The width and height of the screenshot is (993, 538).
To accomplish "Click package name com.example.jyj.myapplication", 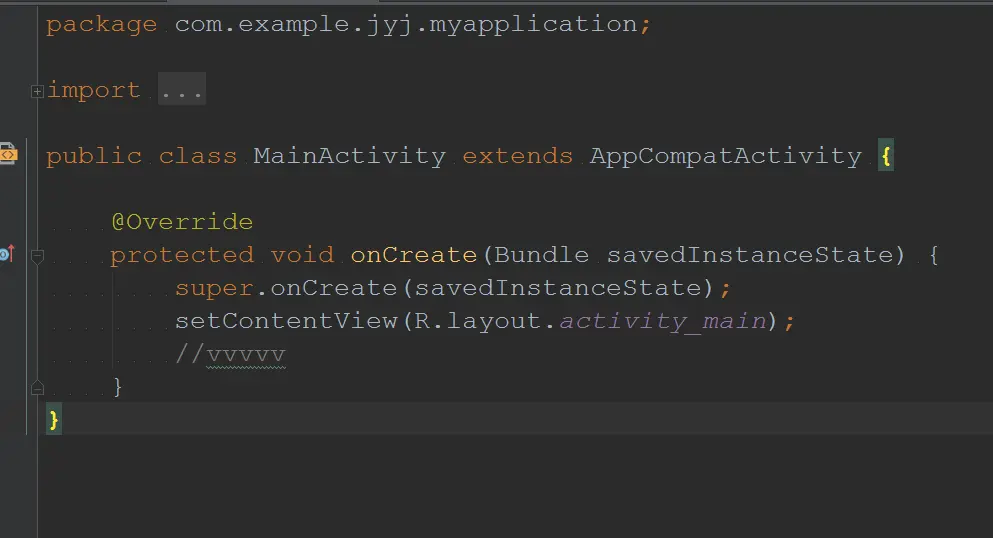I will [406, 25].
